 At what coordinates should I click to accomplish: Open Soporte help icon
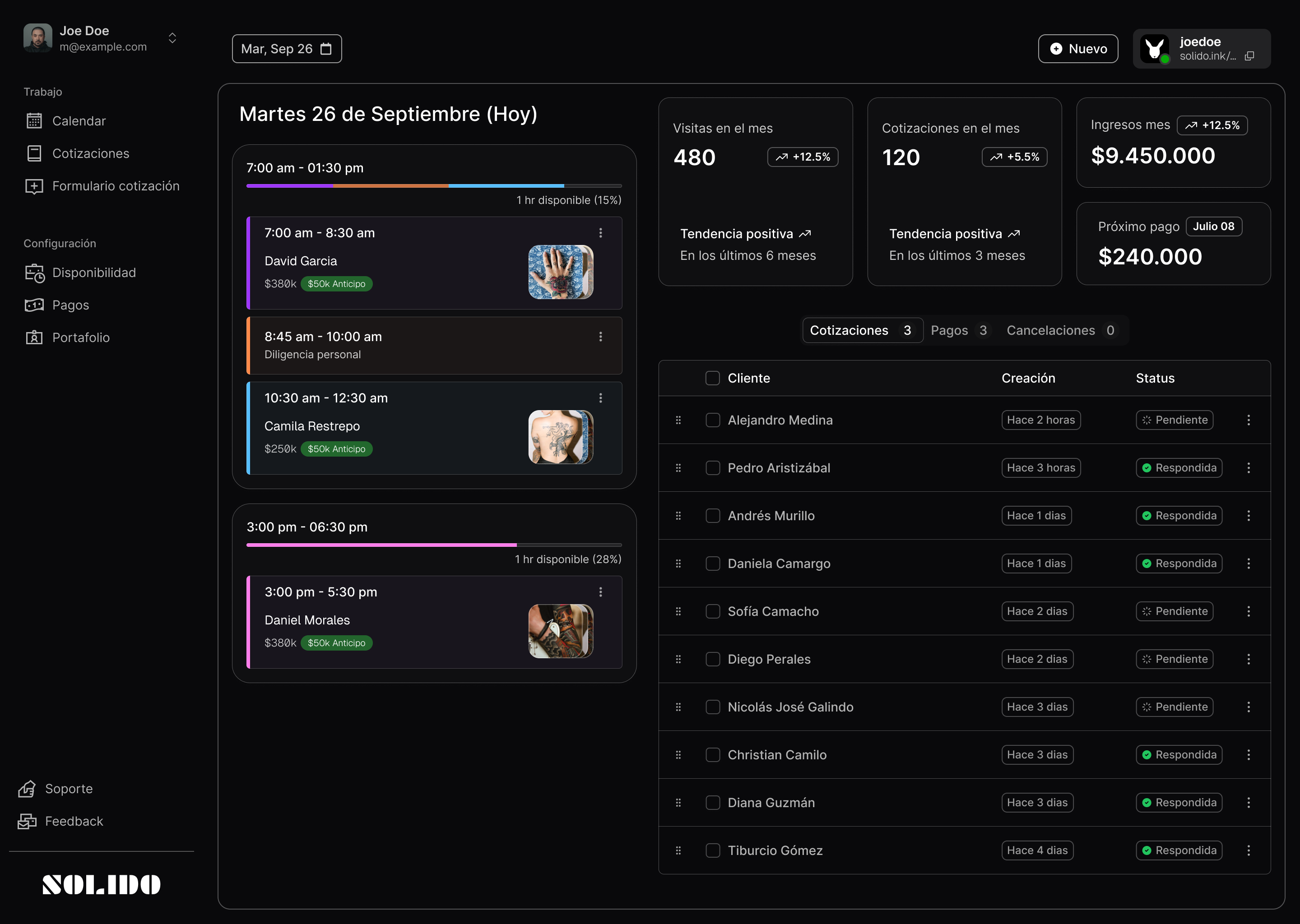[27, 789]
